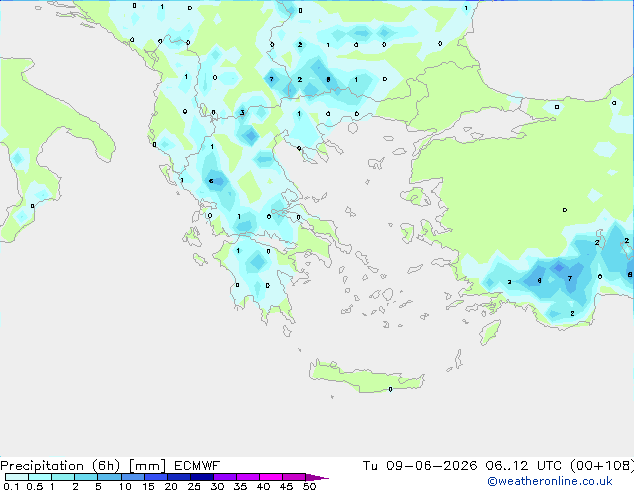The height and width of the screenshot is (490, 634).
Task: Click the legend label "0.1"
Action: [11, 486]
